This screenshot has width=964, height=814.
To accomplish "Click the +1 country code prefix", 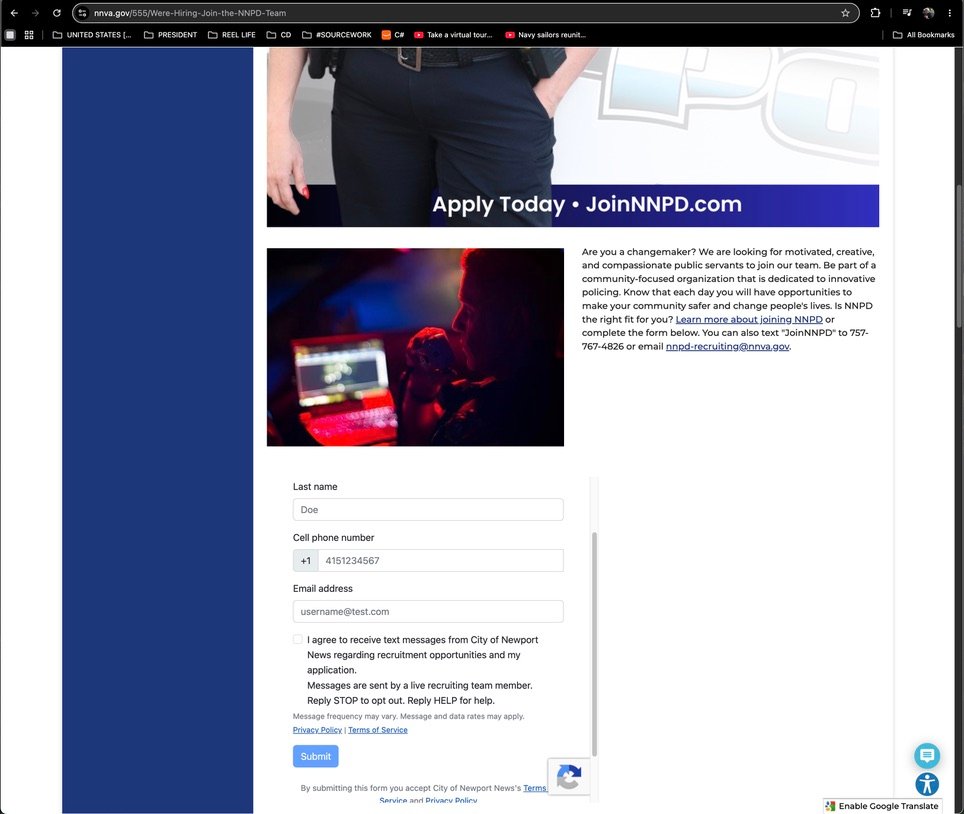I will pyautogui.click(x=306, y=561).
